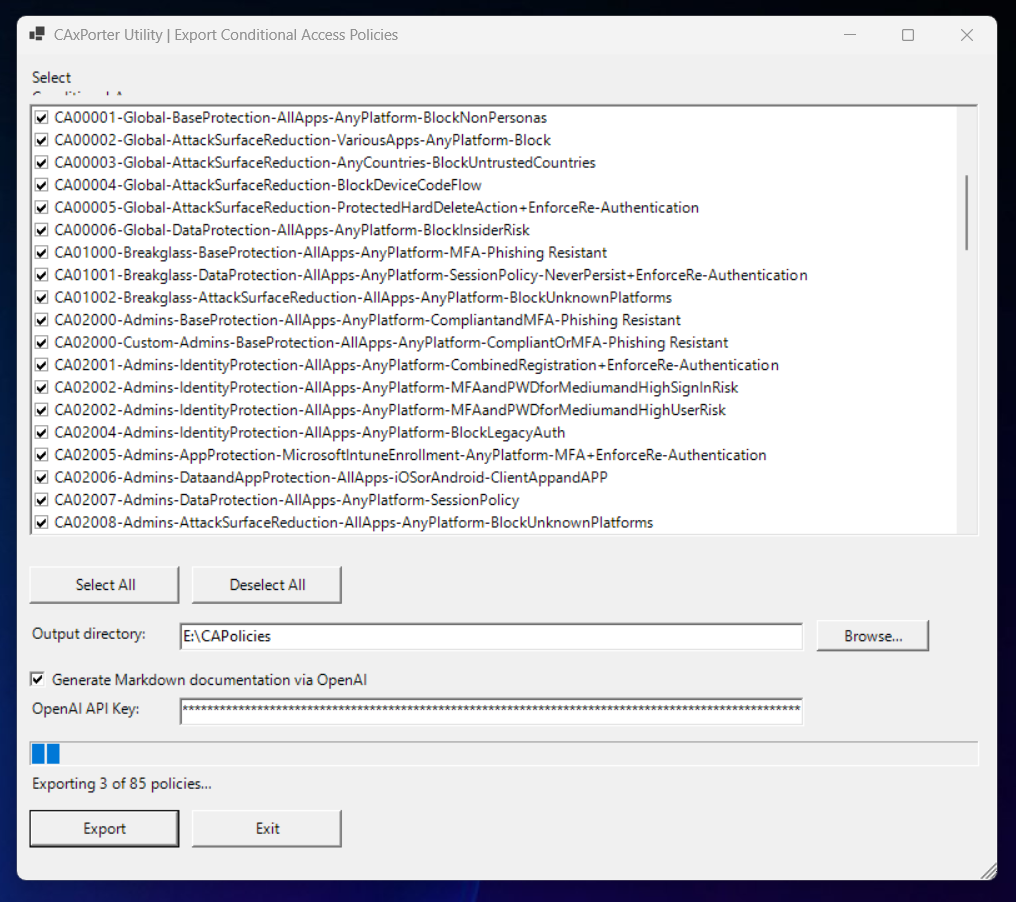
Task: Uncheck CA00001-Global-BaseProtection policy checkbox
Action: (x=41, y=118)
